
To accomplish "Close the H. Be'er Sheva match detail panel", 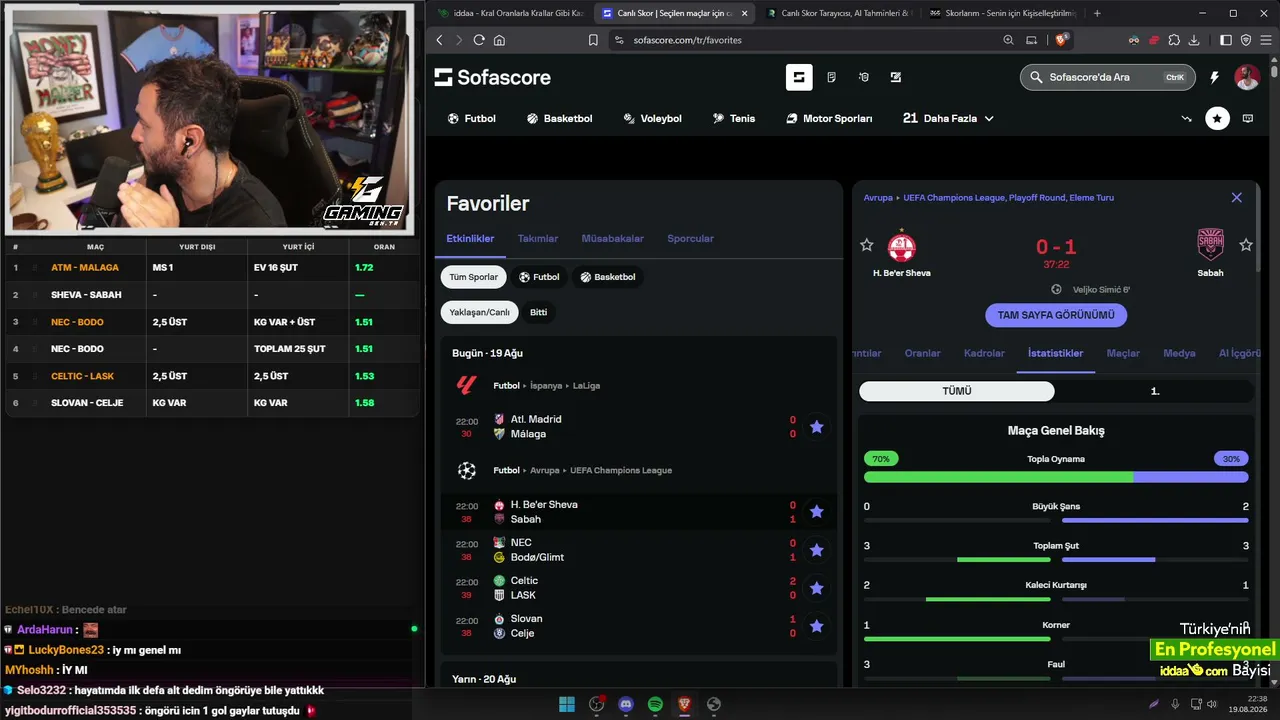I will 1236,198.
